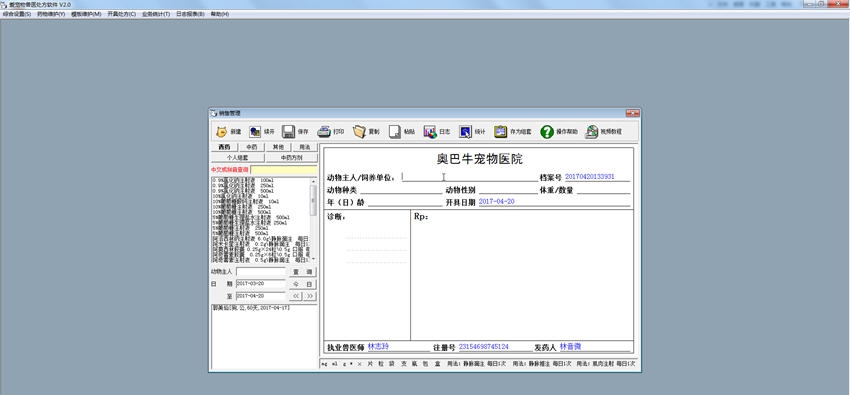Click the 复制 (Copy) folder icon
Image resolution: width=850 pixels, height=395 pixels.
point(359,132)
